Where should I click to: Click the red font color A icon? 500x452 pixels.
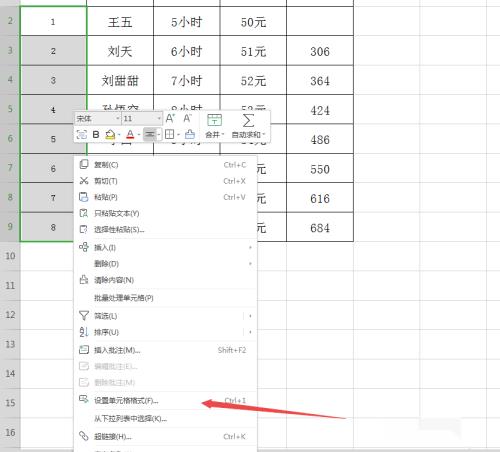(x=130, y=135)
